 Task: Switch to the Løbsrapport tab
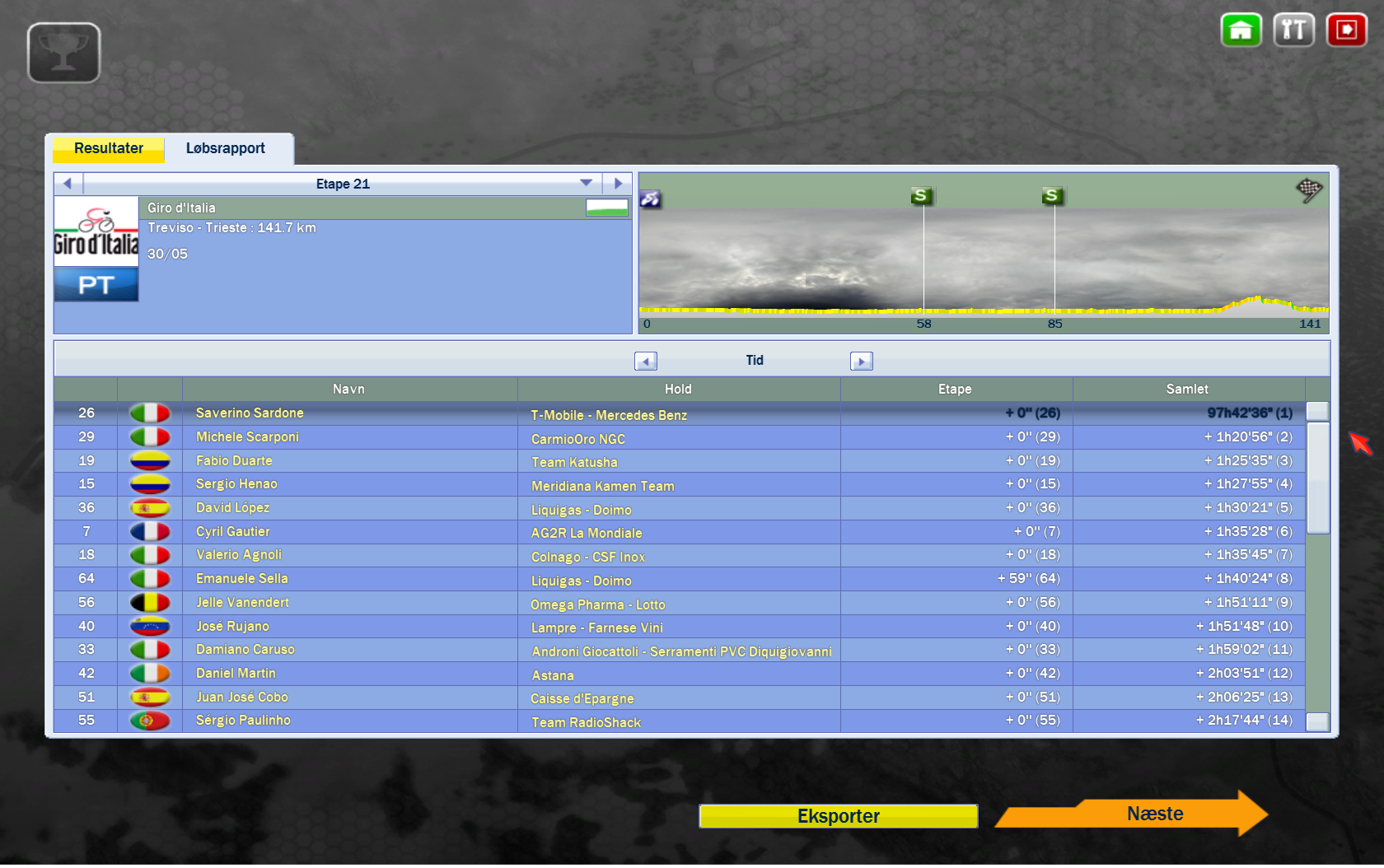point(225,148)
